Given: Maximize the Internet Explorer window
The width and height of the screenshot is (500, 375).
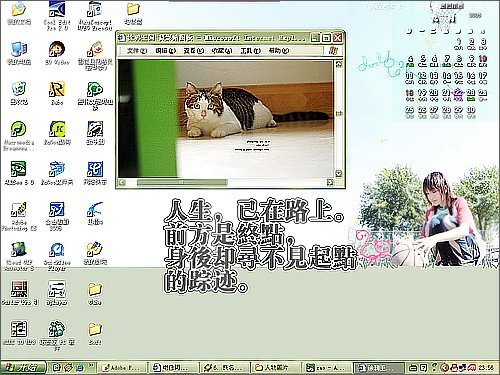Looking at the screenshot, I should 326,38.
